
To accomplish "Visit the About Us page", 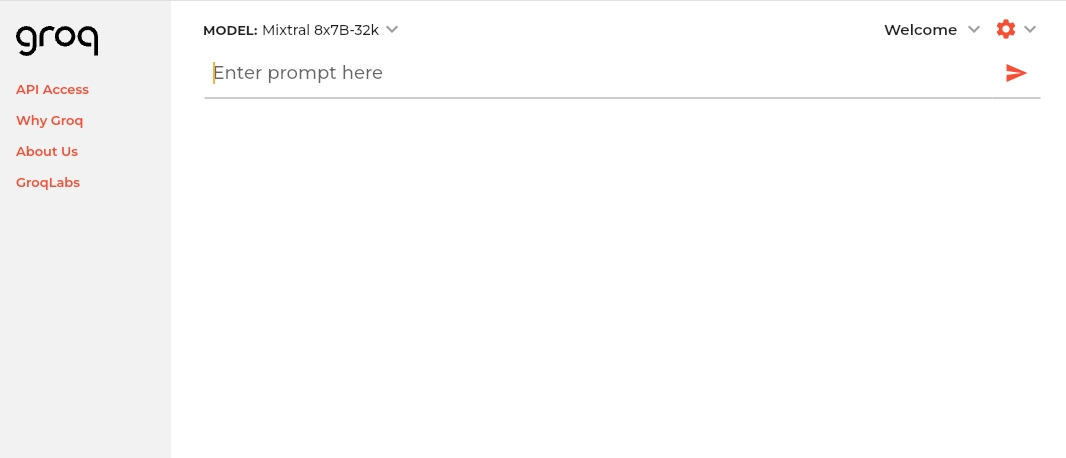I will pos(47,151).
